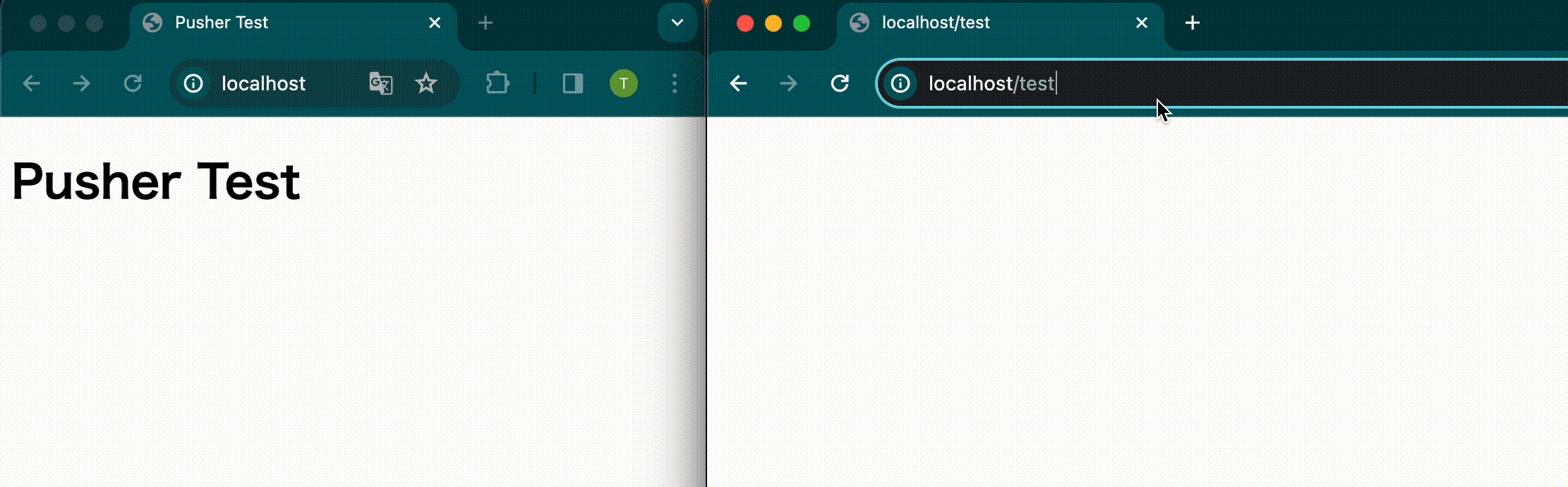Close the Pusher Test tab
The width and height of the screenshot is (1568, 487).
click(x=435, y=23)
